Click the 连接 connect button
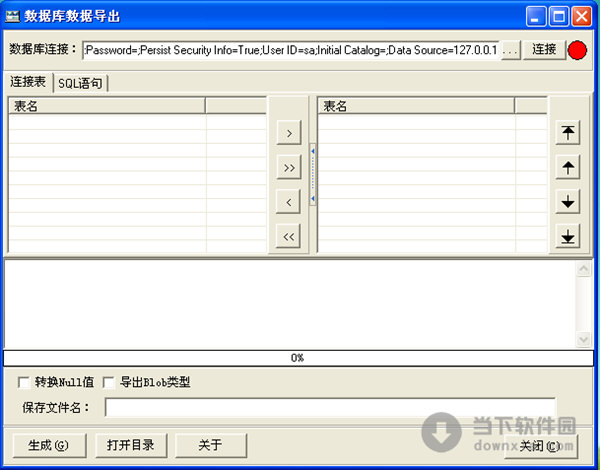This screenshot has width=600, height=470. (544, 50)
